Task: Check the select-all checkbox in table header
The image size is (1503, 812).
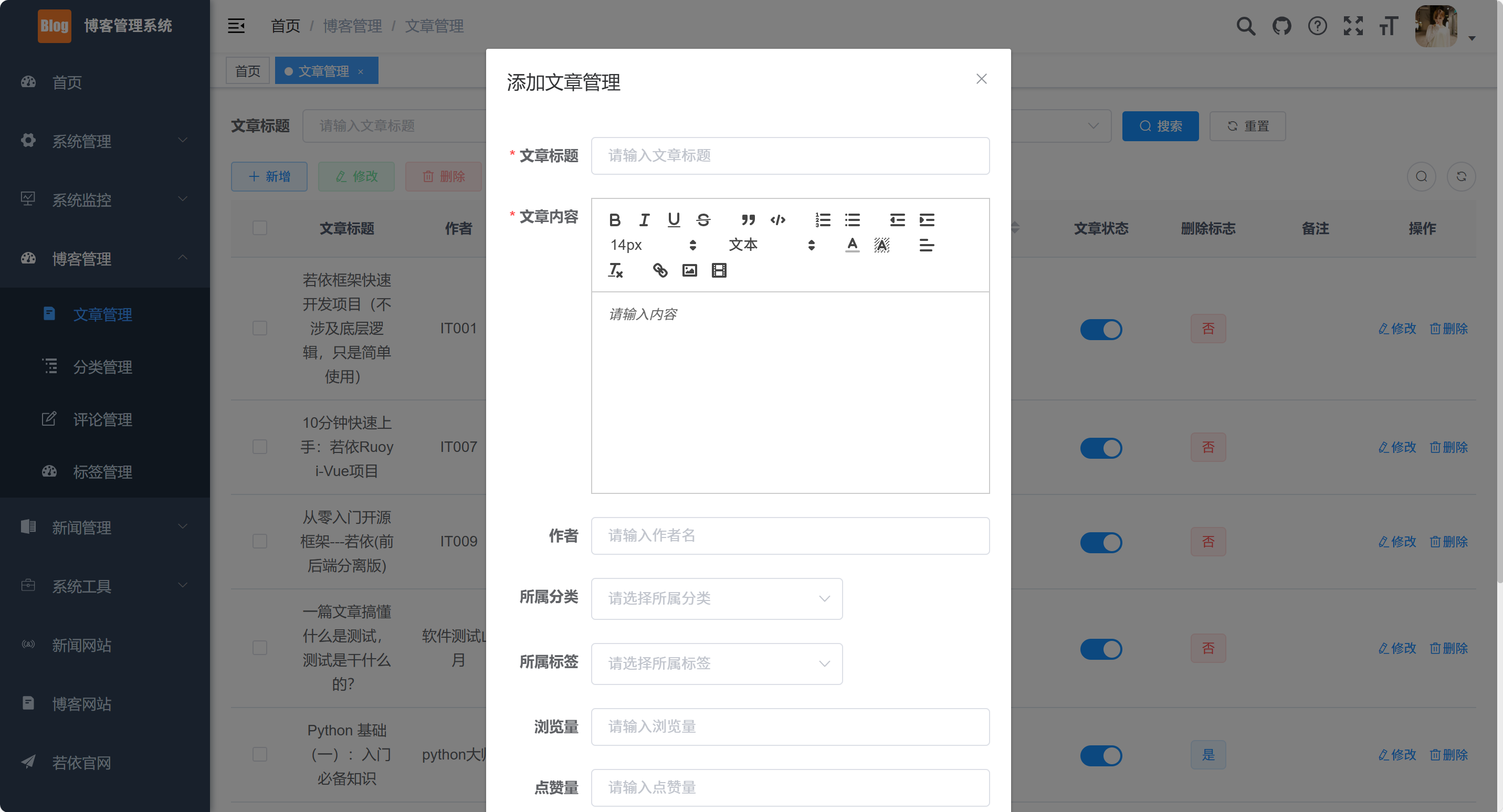Action: tap(260, 228)
